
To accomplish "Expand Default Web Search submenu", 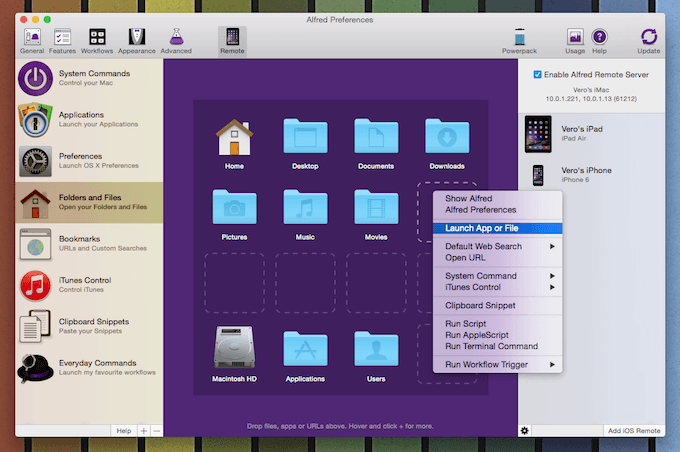I will [x=497, y=246].
